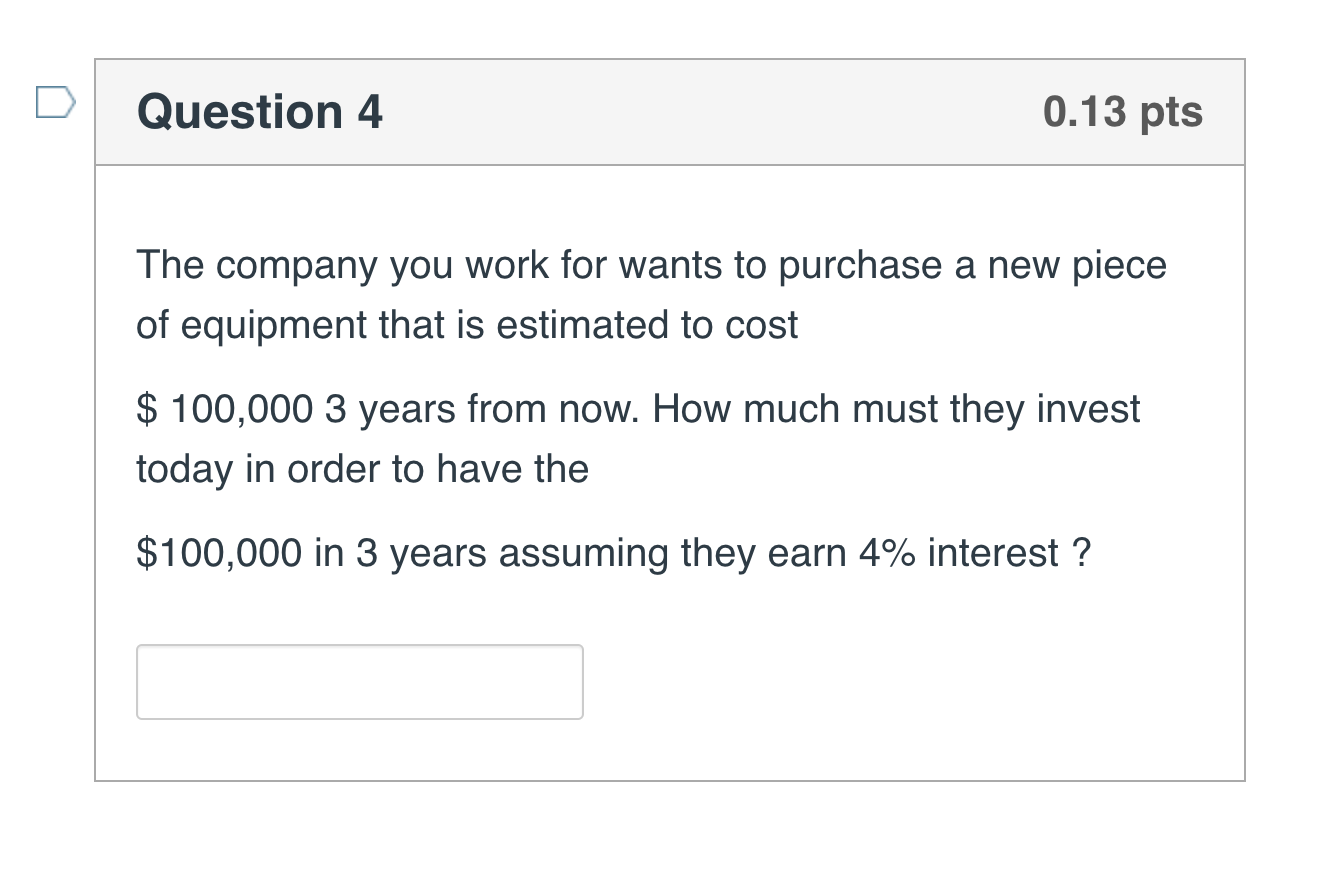Click the answer input box

click(x=360, y=682)
